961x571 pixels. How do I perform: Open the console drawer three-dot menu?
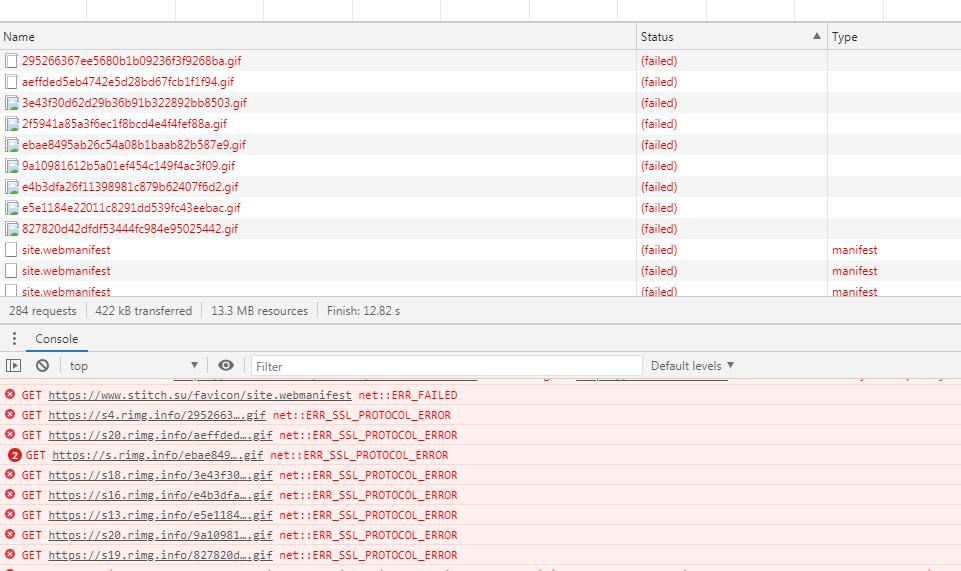(14, 339)
